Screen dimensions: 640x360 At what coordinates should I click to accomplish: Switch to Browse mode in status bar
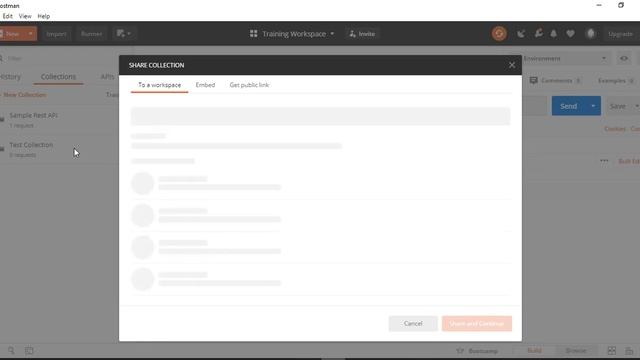tap(576, 351)
